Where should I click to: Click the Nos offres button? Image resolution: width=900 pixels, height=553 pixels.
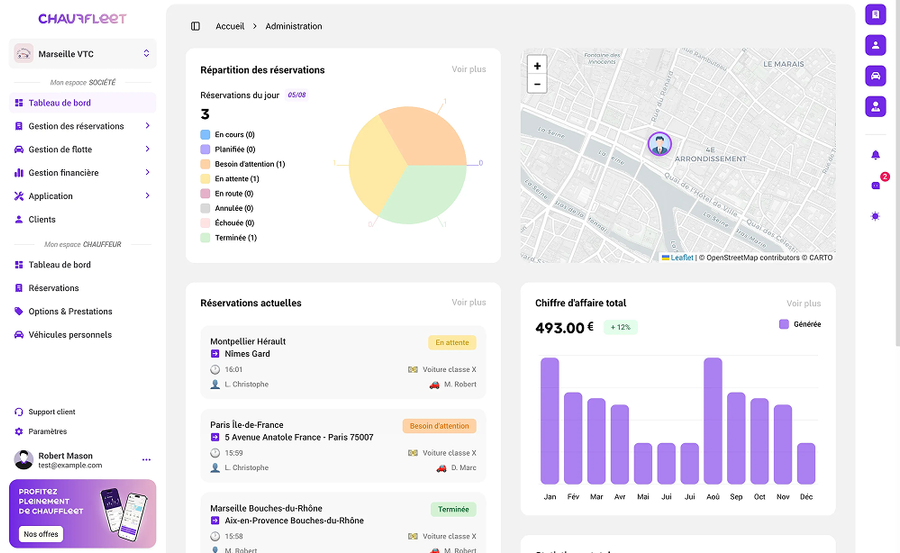[x=39, y=534]
